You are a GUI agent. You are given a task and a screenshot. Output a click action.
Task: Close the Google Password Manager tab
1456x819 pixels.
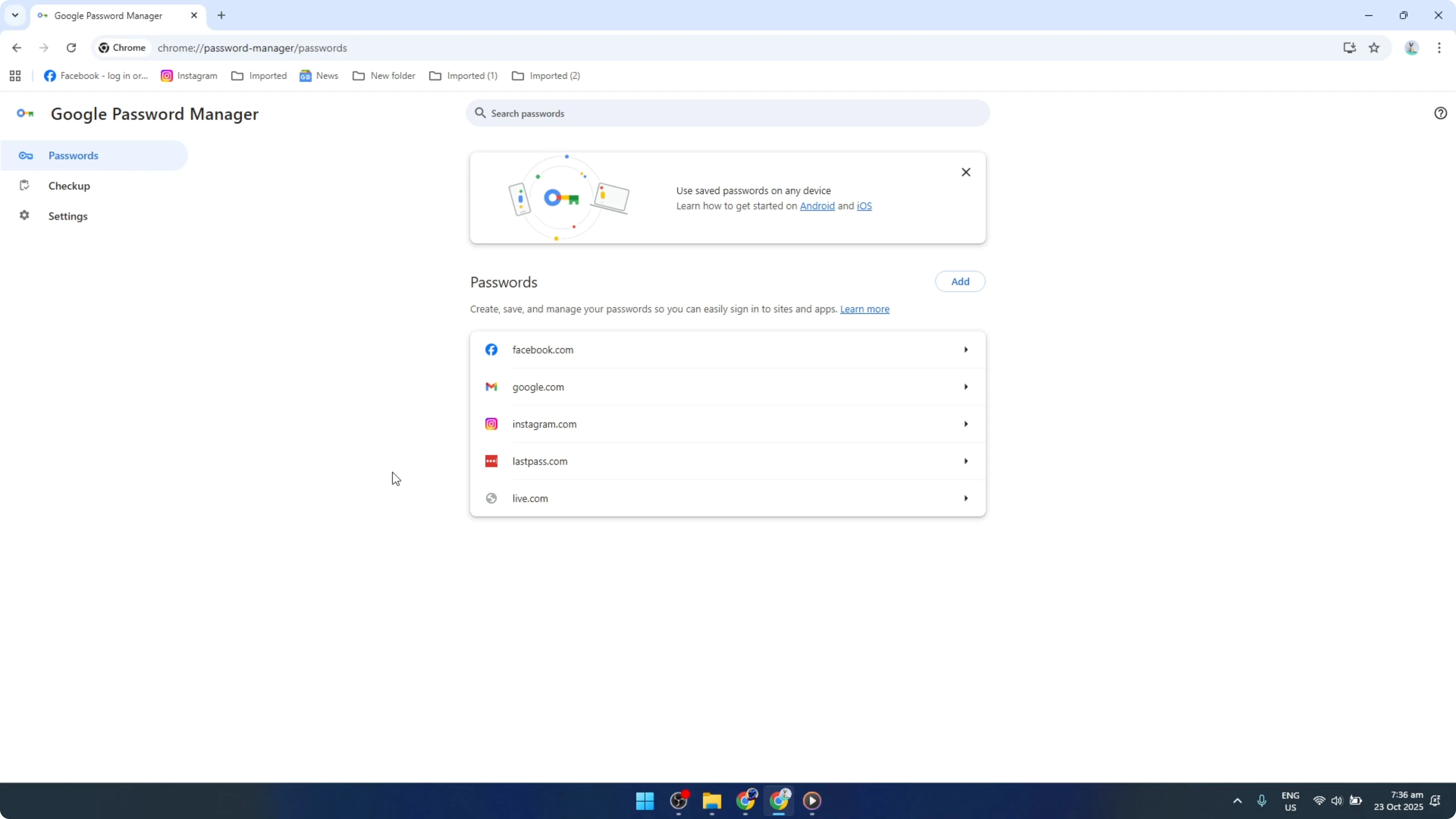coord(194,15)
